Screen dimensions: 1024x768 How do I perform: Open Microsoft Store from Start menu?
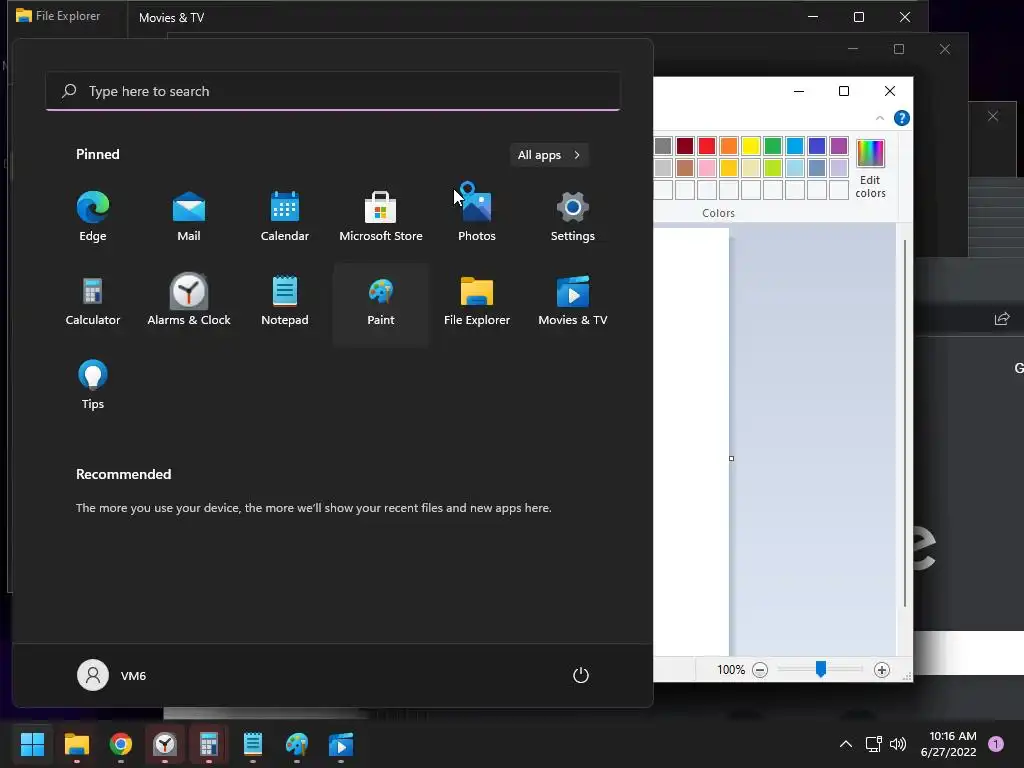click(x=381, y=217)
